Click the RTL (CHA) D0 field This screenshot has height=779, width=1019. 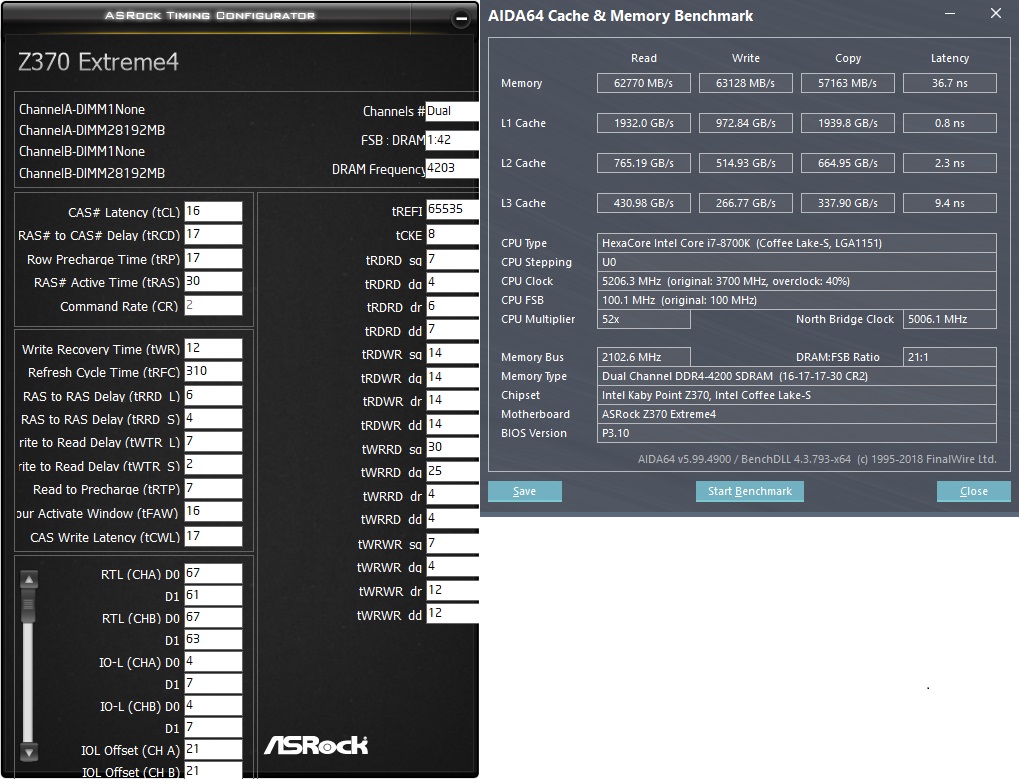pos(213,574)
